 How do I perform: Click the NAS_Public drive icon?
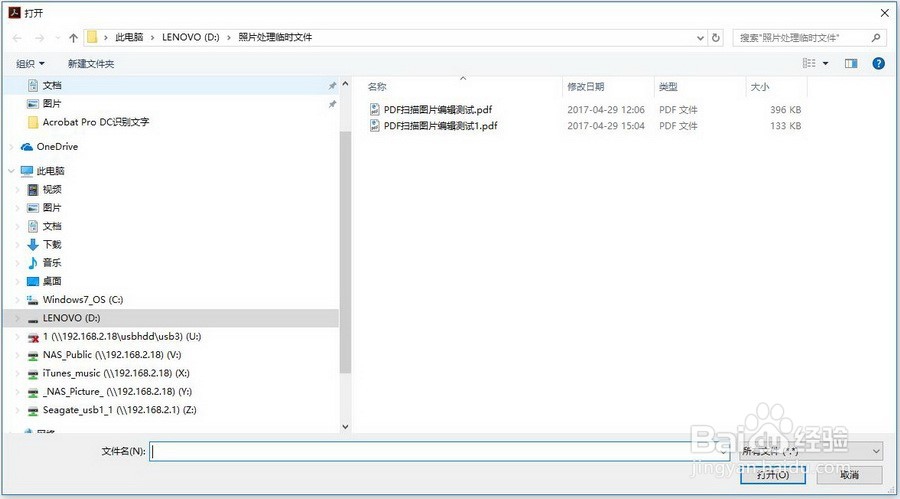(x=33, y=355)
